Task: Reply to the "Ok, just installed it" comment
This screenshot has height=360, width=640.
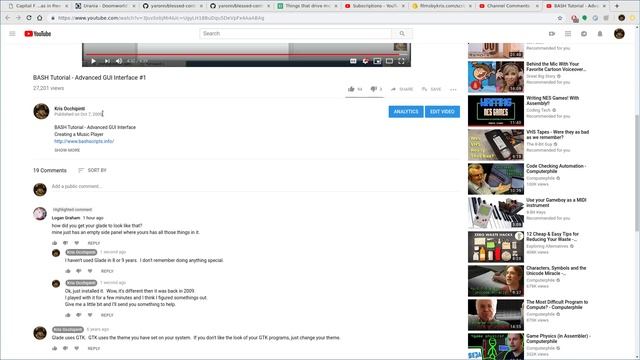Action: point(107,315)
